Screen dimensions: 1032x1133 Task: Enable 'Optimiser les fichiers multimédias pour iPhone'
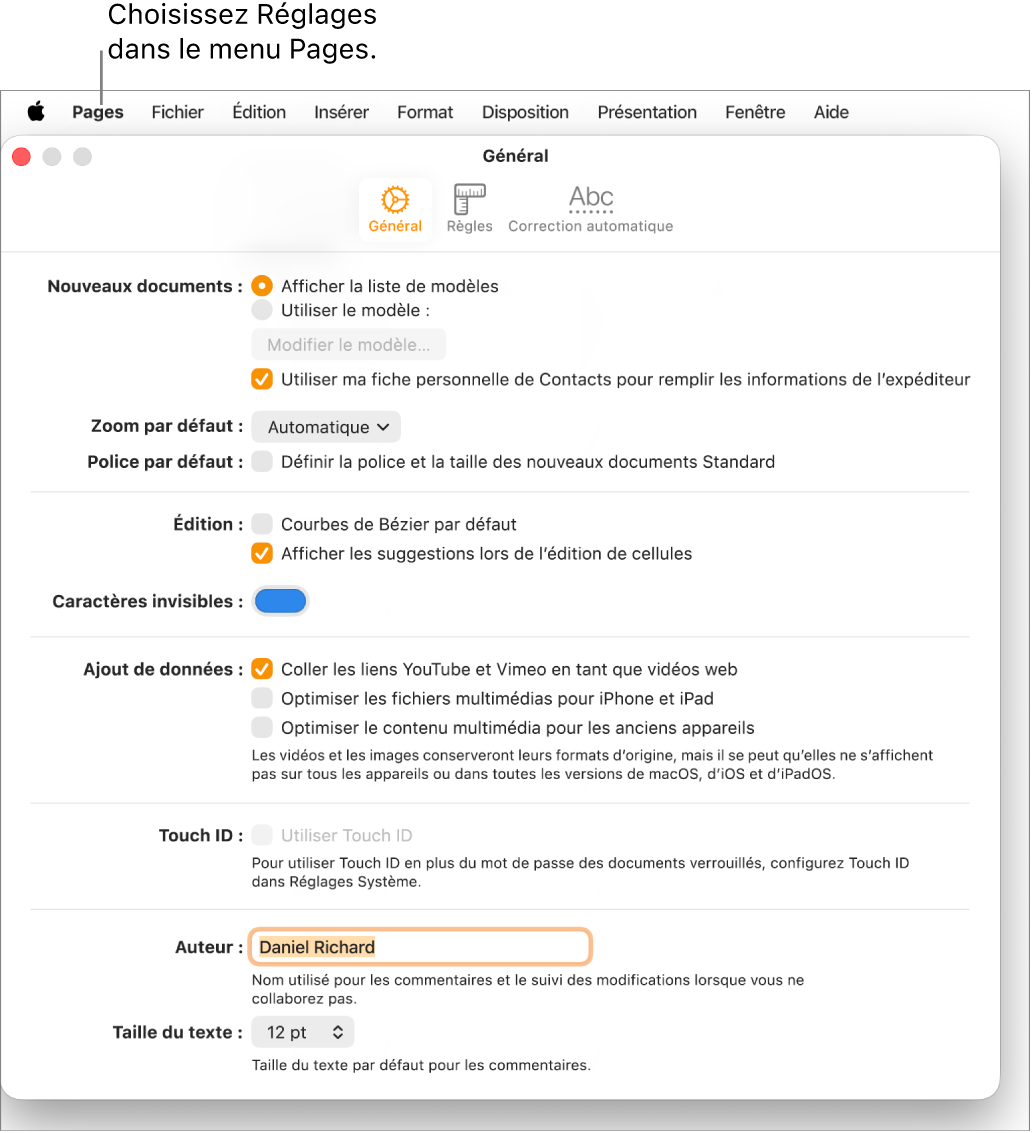[x=261, y=698]
